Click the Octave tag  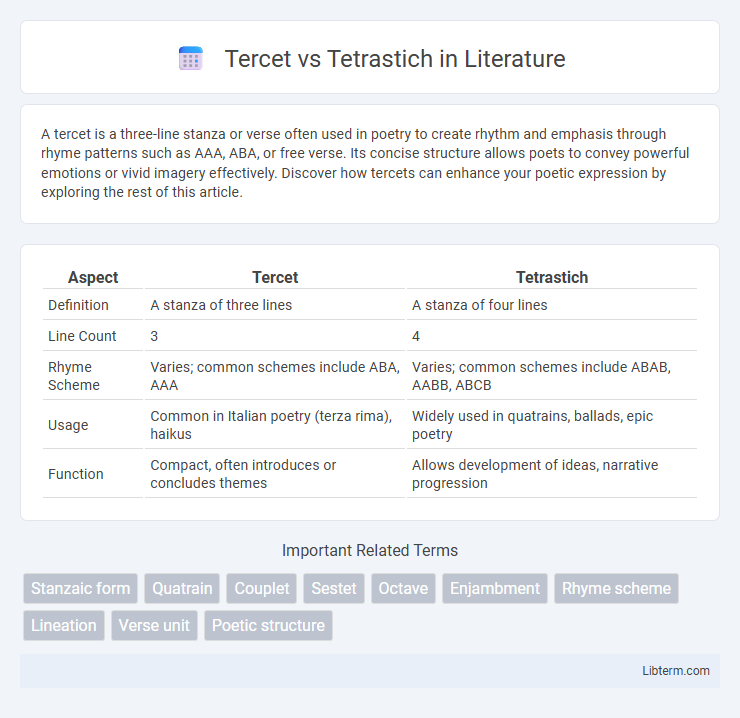403,588
